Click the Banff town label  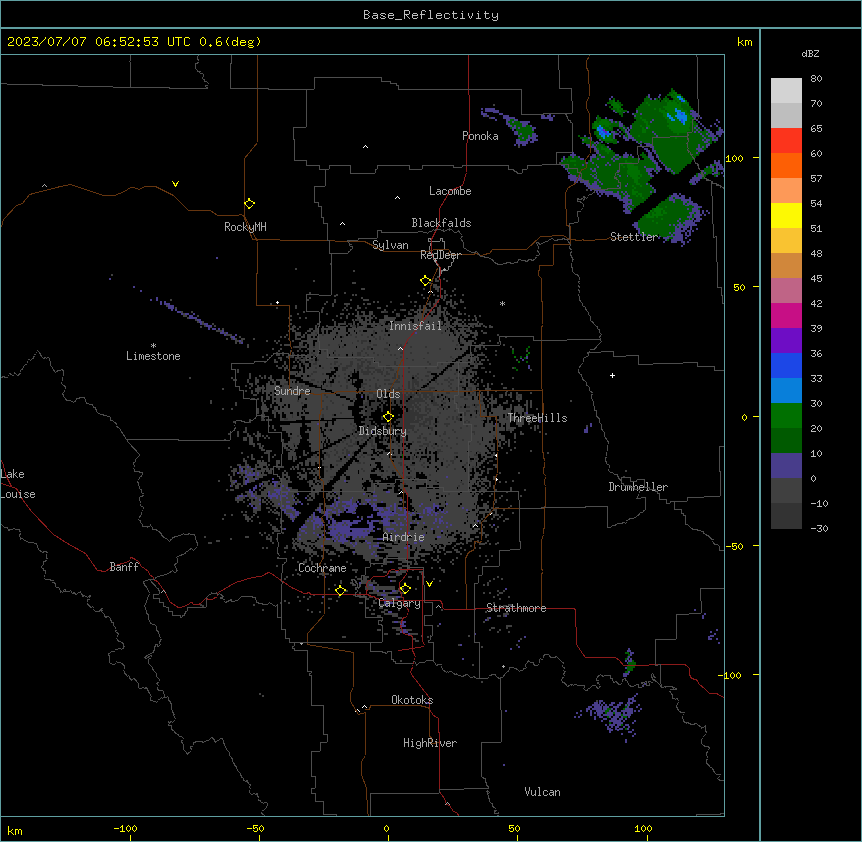click(x=124, y=567)
